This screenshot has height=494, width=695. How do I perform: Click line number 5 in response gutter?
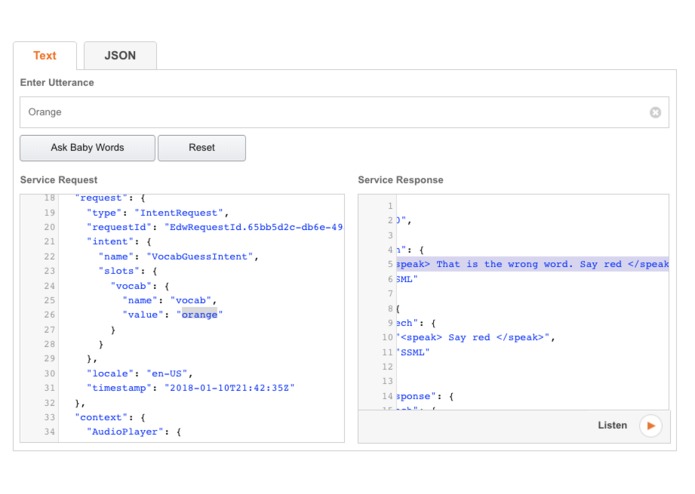pyautogui.click(x=391, y=264)
